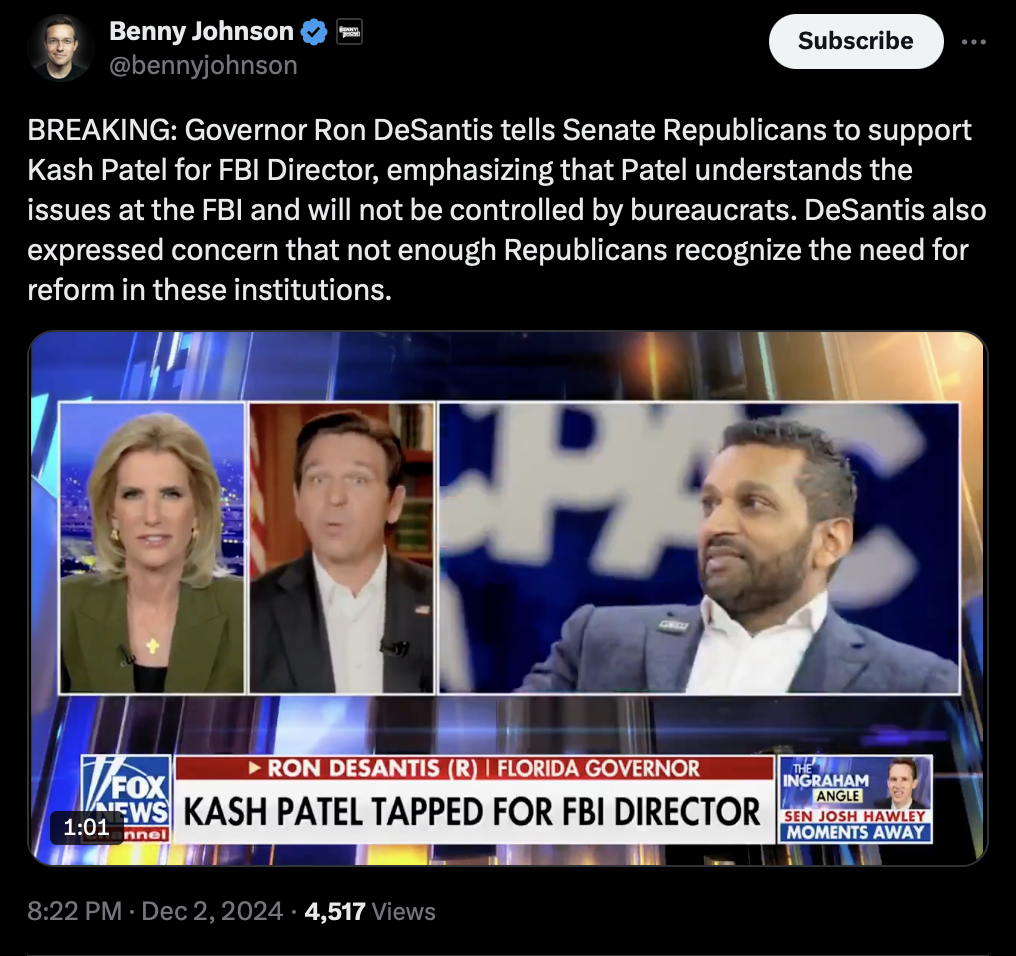Click the Dec 2, 2024 date link

pyautogui.click(x=212, y=911)
